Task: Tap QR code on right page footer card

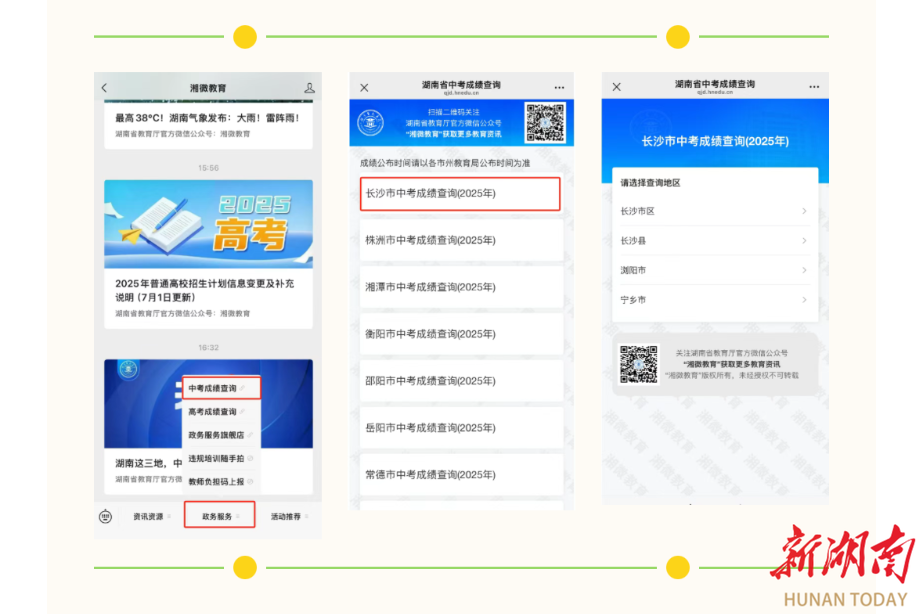Action: coord(639,364)
